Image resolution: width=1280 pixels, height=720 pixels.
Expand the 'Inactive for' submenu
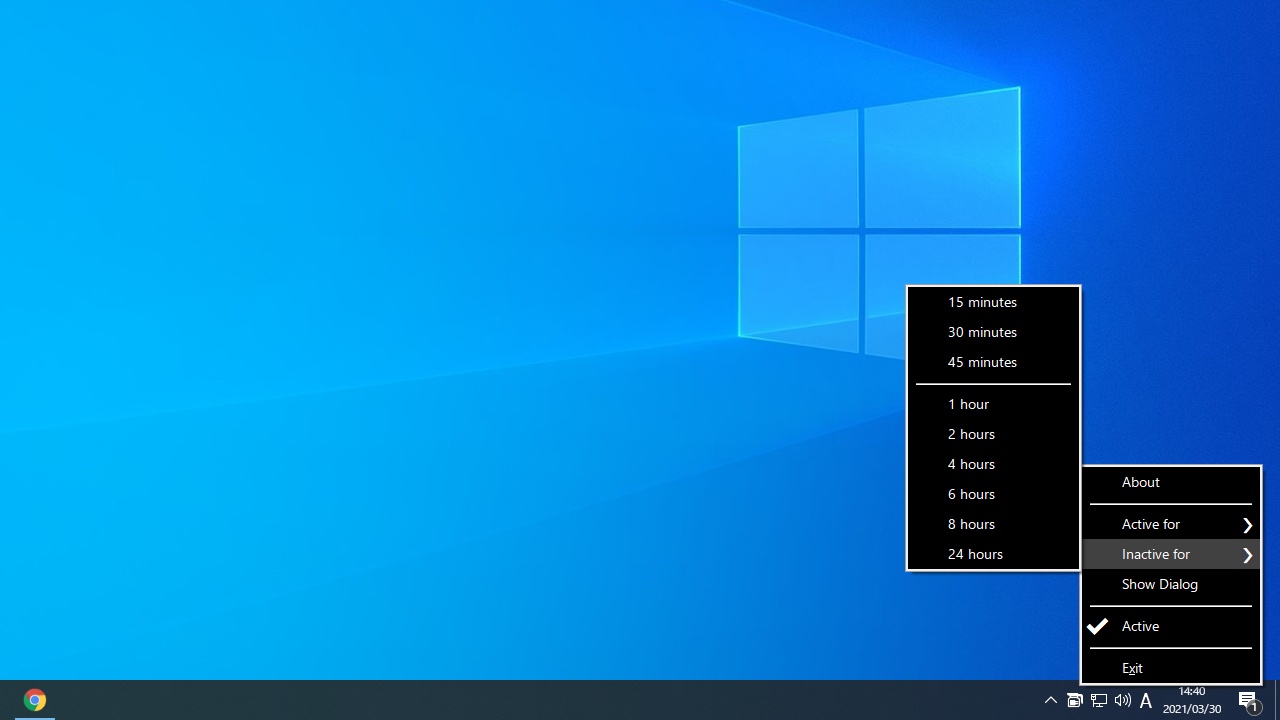coord(1171,554)
